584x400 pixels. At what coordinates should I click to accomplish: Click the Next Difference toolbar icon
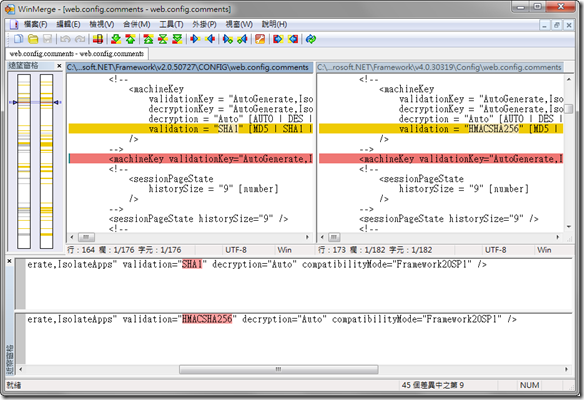(x=116, y=39)
